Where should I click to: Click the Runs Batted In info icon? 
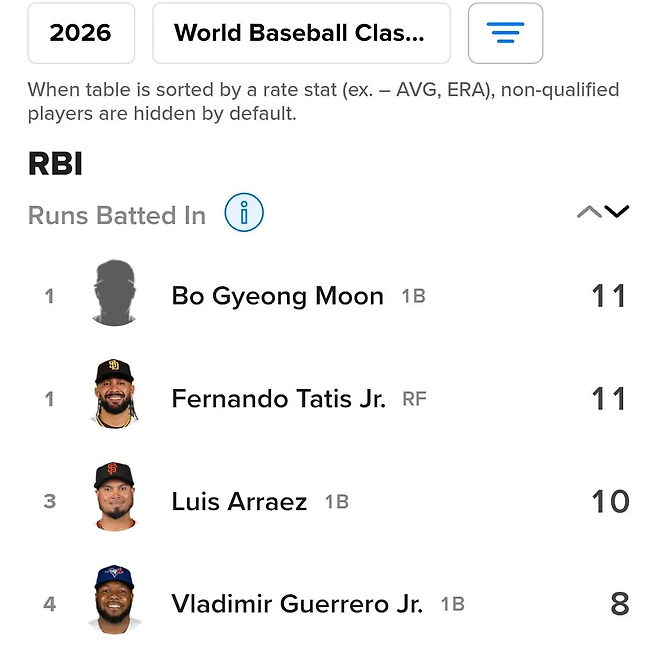243,213
